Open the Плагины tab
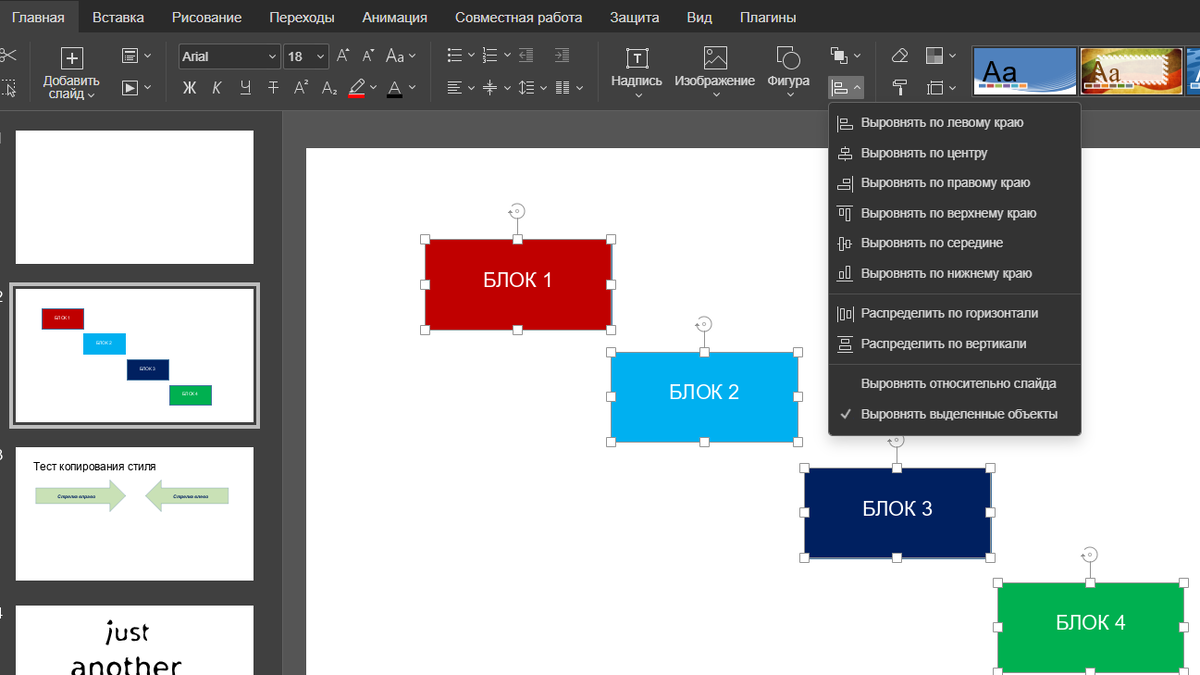Image resolution: width=1200 pixels, height=675 pixels. [768, 17]
